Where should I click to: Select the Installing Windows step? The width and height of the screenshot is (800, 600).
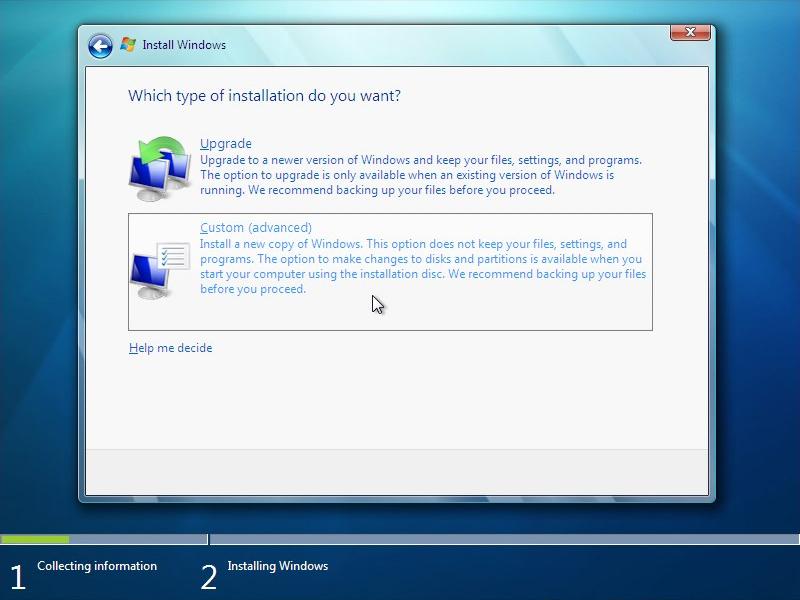pos(278,566)
